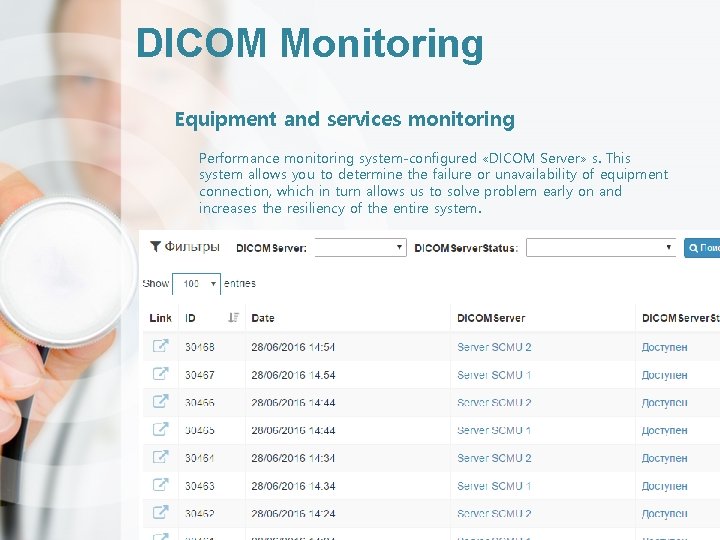
Task: Open link icon for record 30462
Action: point(160,512)
